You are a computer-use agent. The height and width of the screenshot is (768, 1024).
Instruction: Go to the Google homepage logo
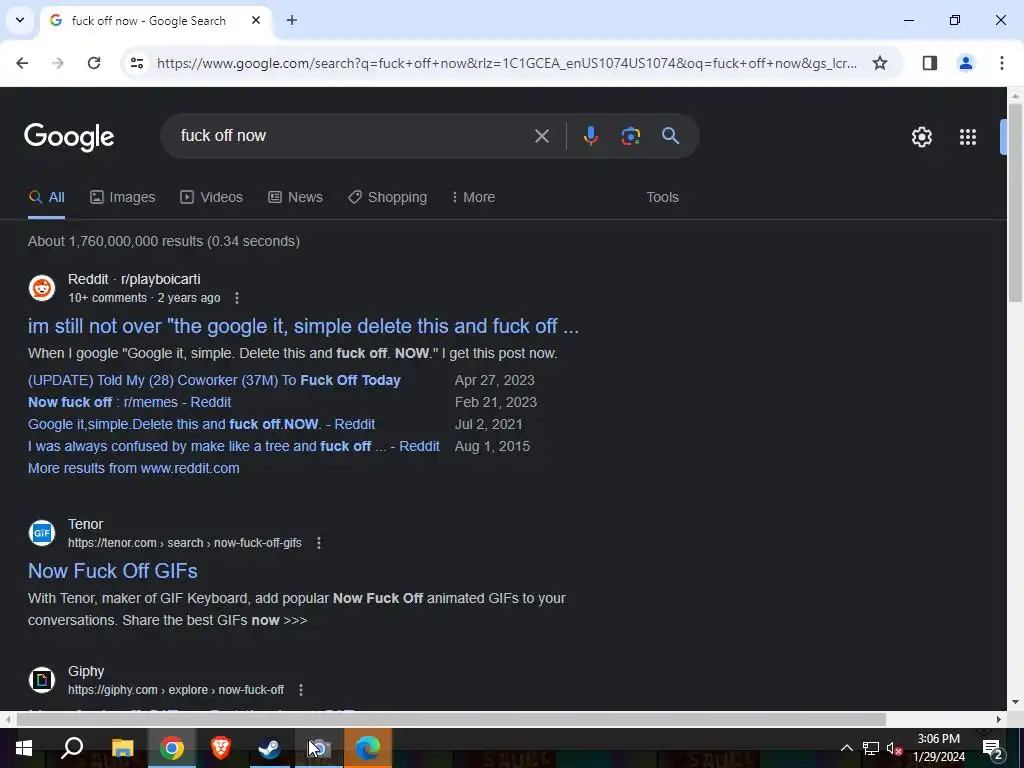tap(69, 137)
